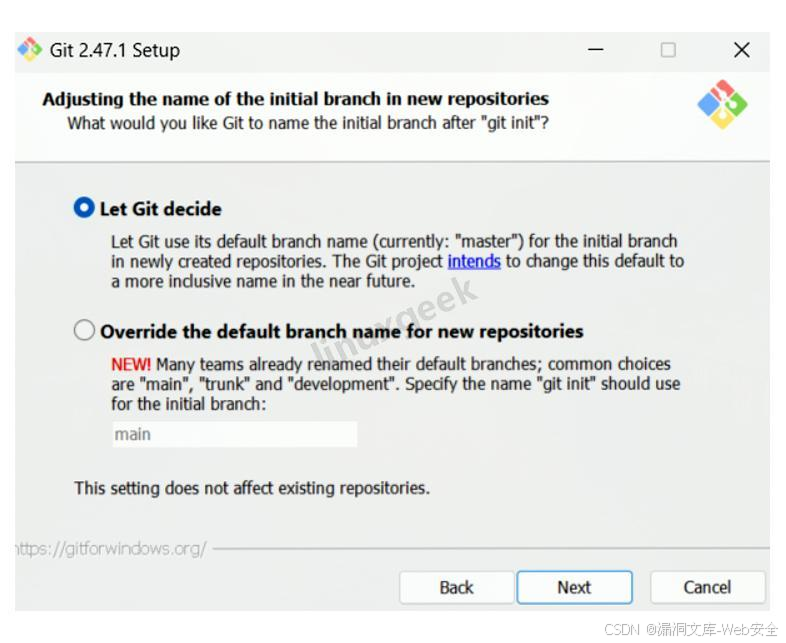Cancel the Git setup

(707, 587)
